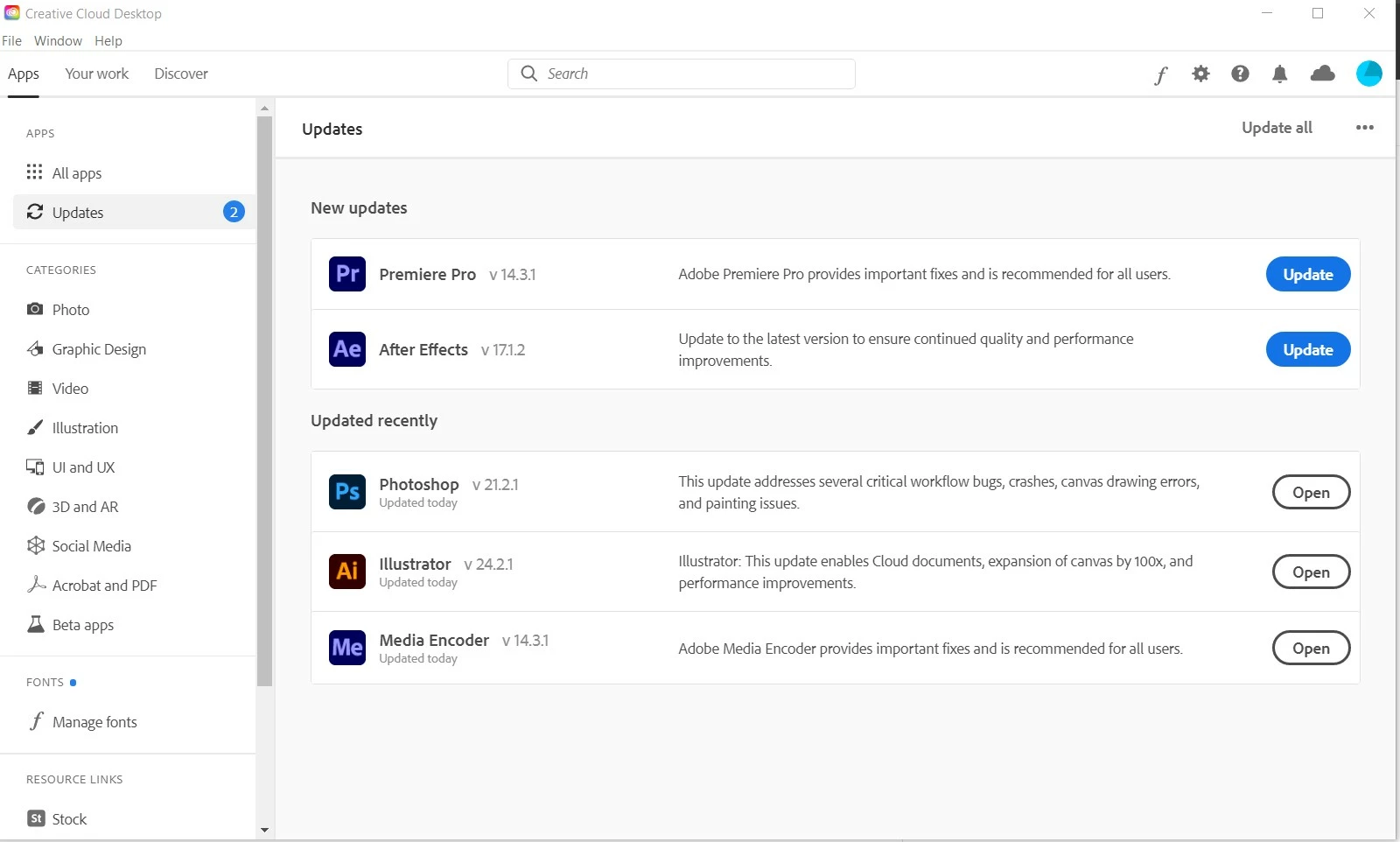This screenshot has height=842, width=1400.
Task: Click in the Search field
Action: [x=682, y=74]
